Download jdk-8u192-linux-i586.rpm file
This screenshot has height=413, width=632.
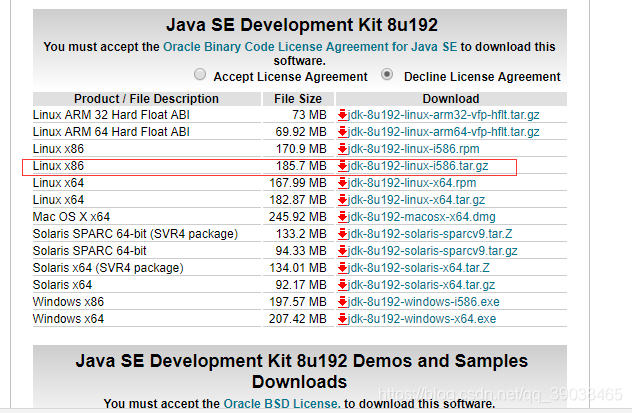[414, 149]
